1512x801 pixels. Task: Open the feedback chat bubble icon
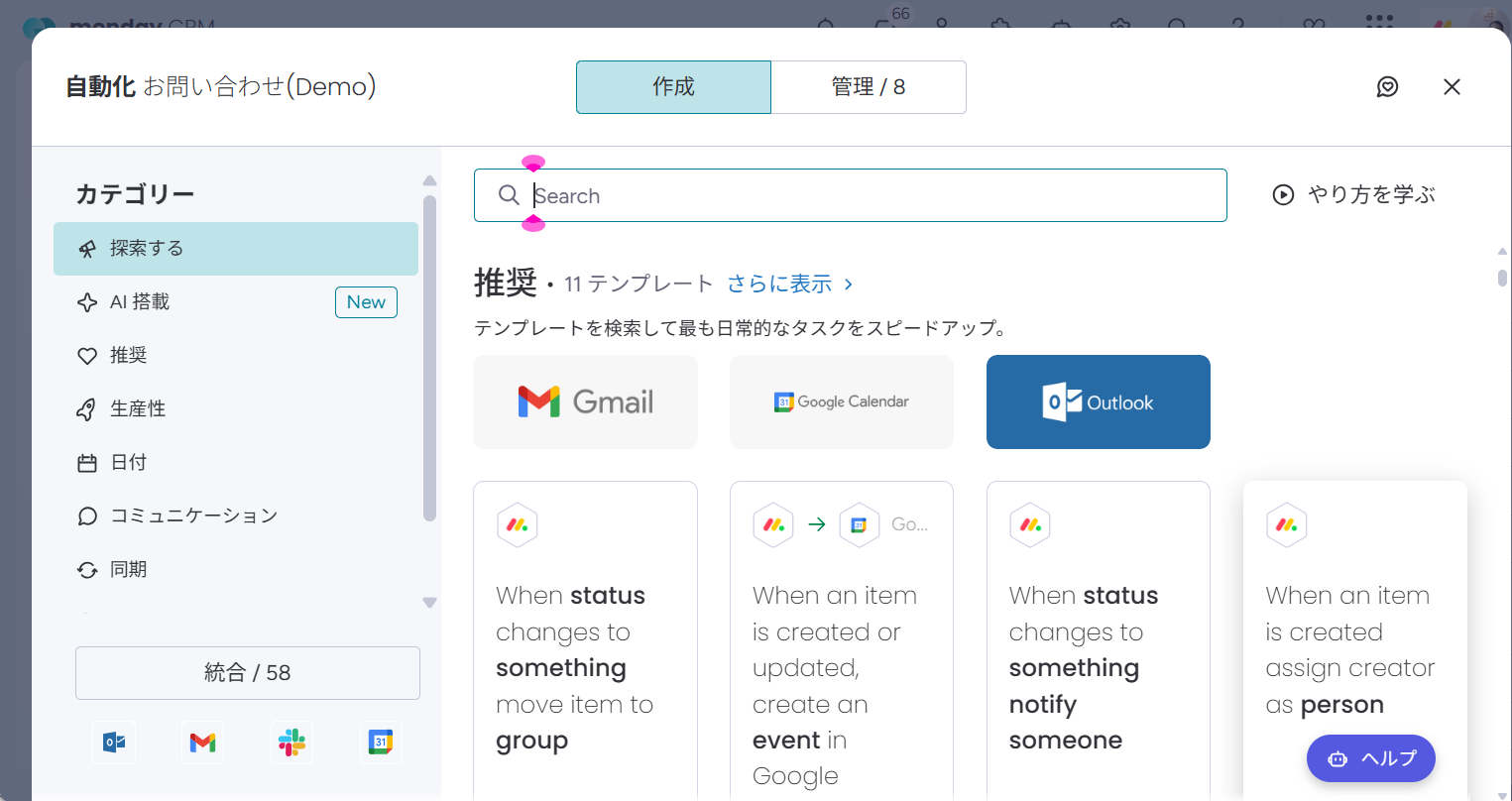click(1387, 87)
